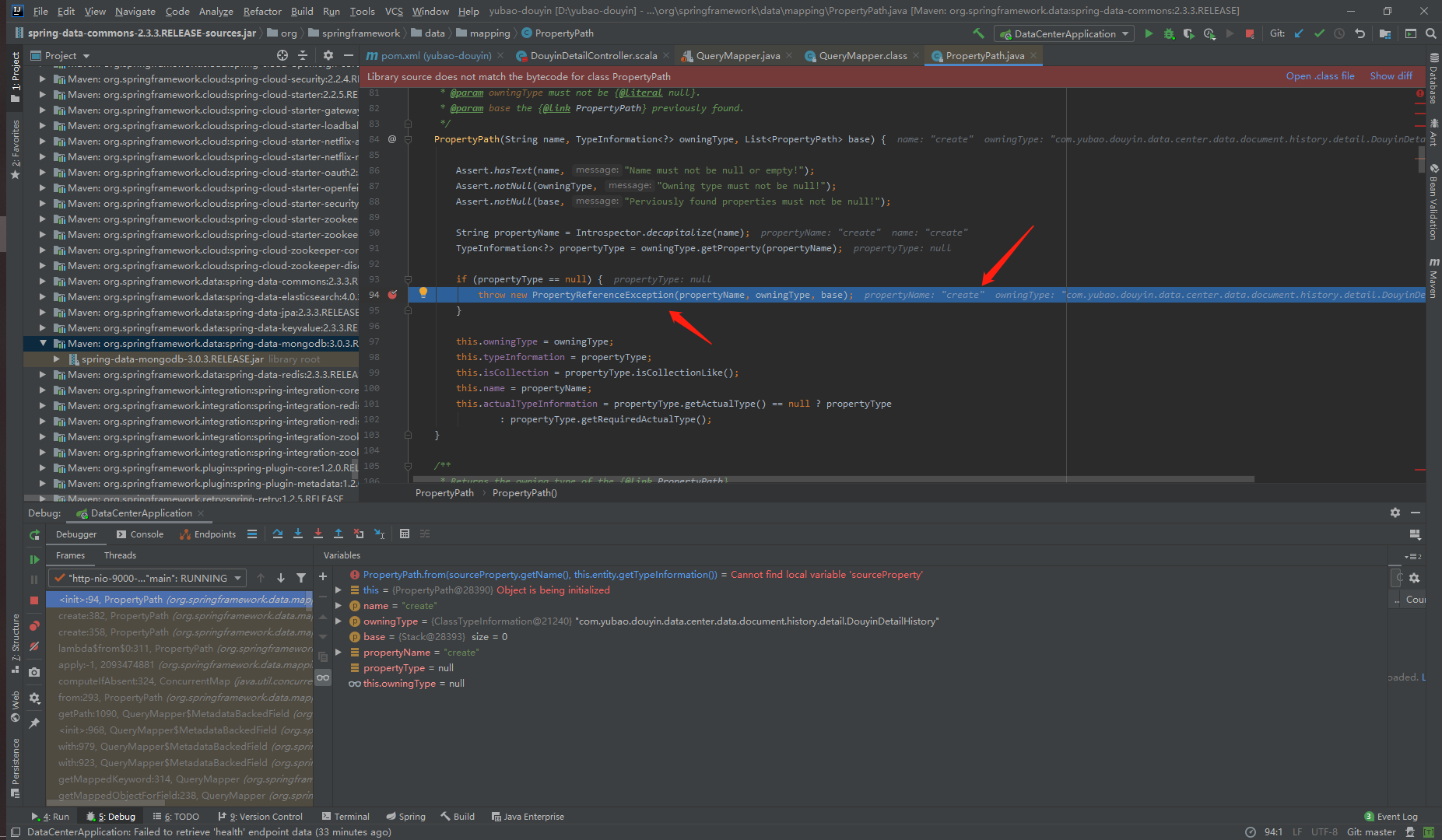Open Project Structure dialog icon
This screenshot has width=1442, height=840.
[1385, 33]
